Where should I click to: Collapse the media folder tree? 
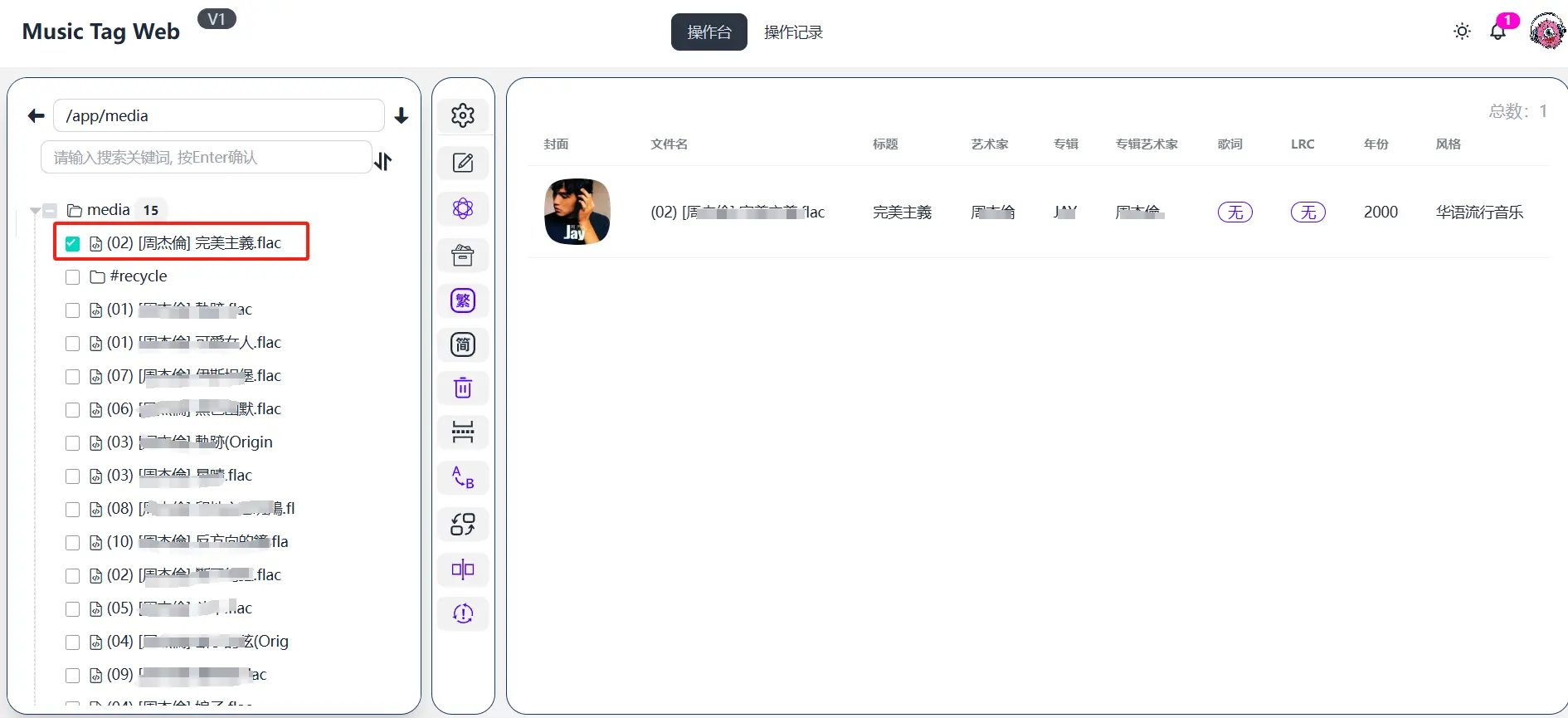[35, 211]
